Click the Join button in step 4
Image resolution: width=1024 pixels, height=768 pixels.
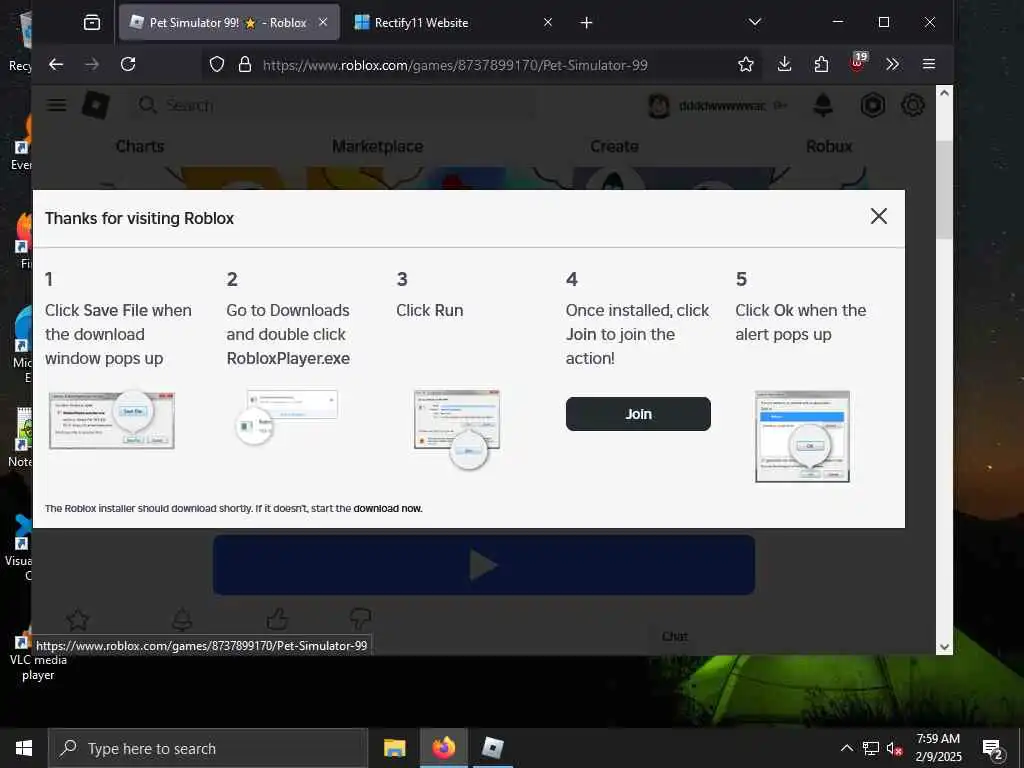click(x=638, y=414)
